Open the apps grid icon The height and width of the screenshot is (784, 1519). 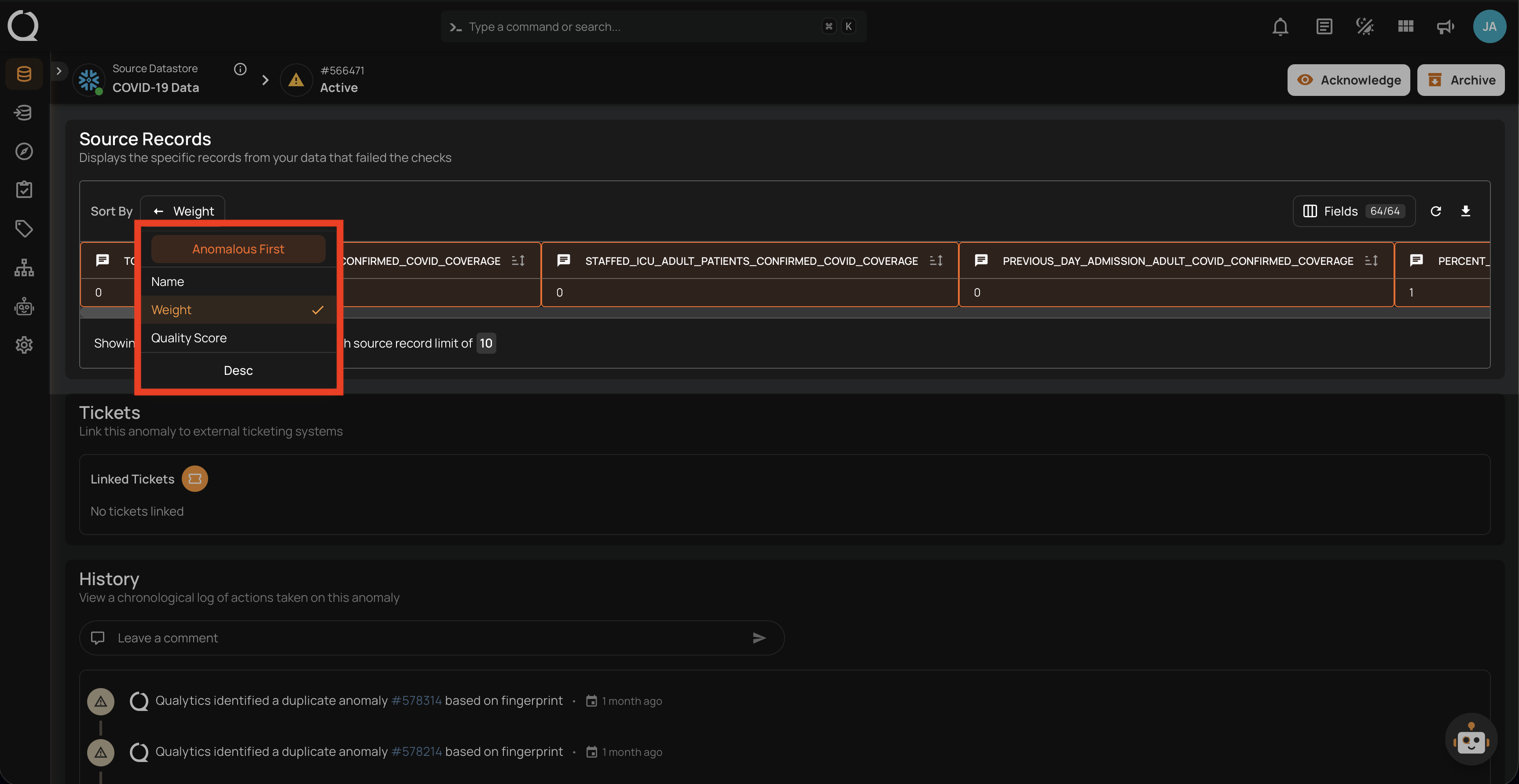coord(1406,26)
